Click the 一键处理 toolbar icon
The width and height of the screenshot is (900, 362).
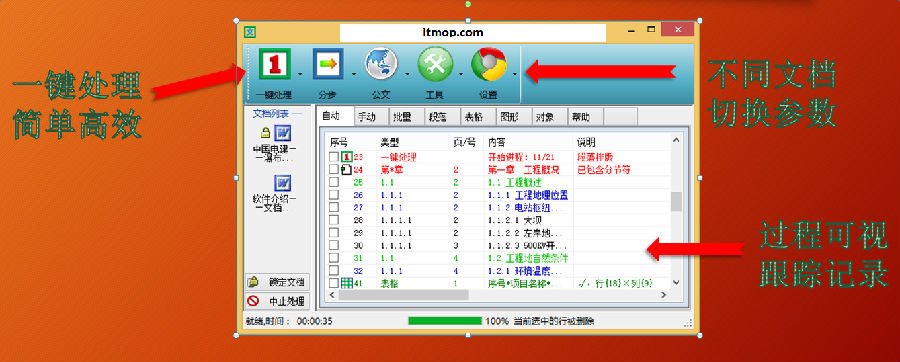point(274,64)
